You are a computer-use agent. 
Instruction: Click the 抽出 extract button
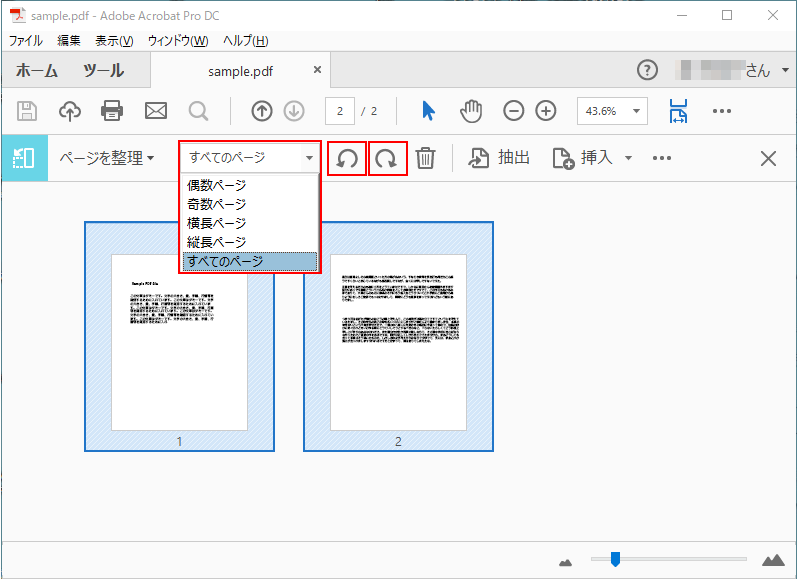pos(499,158)
